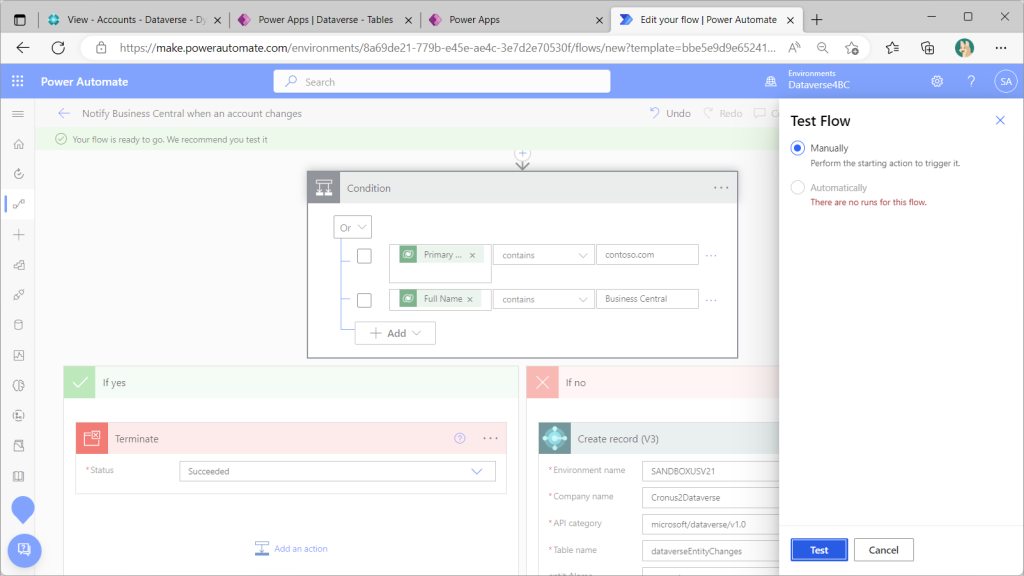Image resolution: width=1024 pixels, height=576 pixels.
Task: Click the Create plus sidebar icon
Action: [19, 234]
